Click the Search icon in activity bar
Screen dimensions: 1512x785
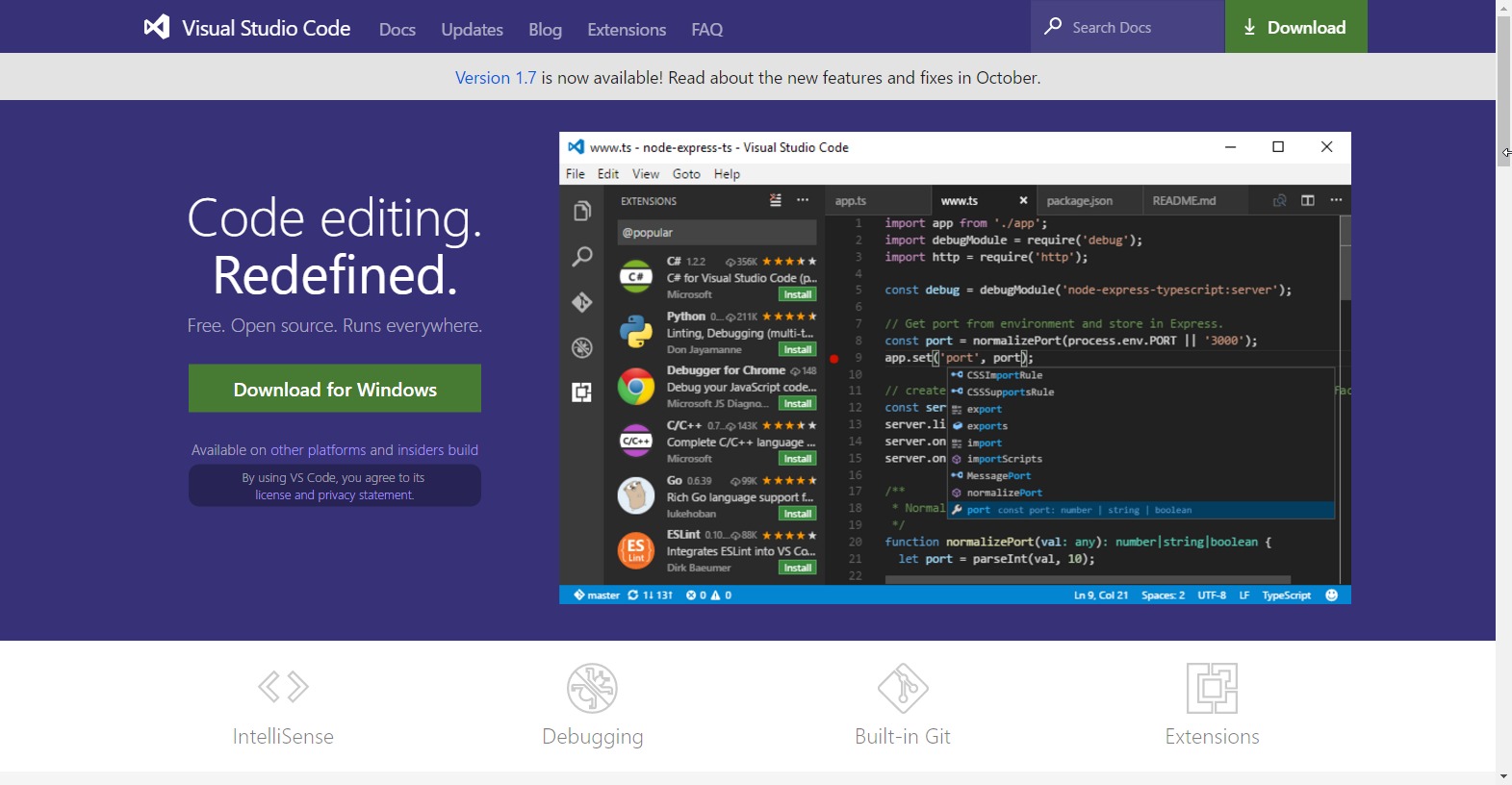click(x=582, y=257)
